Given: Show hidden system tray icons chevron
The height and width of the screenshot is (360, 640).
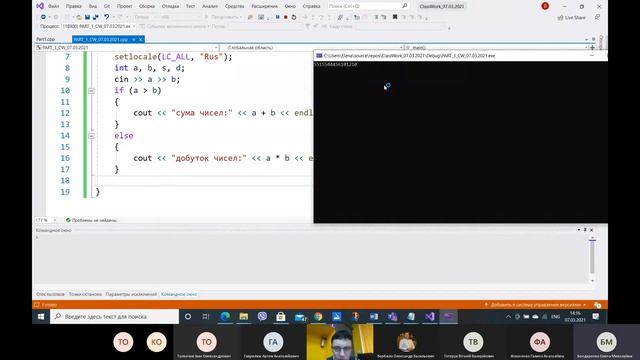Looking at the screenshot, I should point(508,316).
